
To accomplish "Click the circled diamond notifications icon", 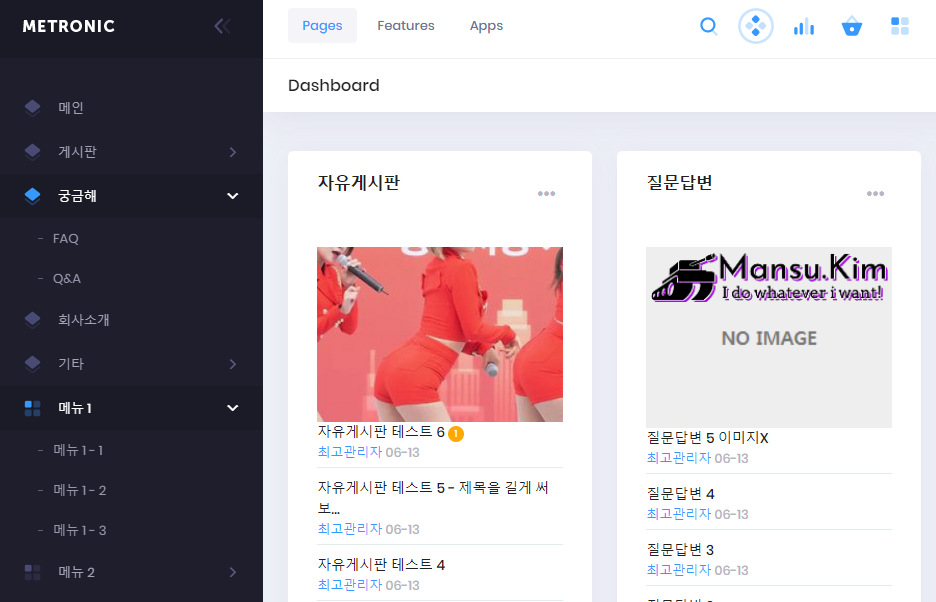I will [x=756, y=26].
